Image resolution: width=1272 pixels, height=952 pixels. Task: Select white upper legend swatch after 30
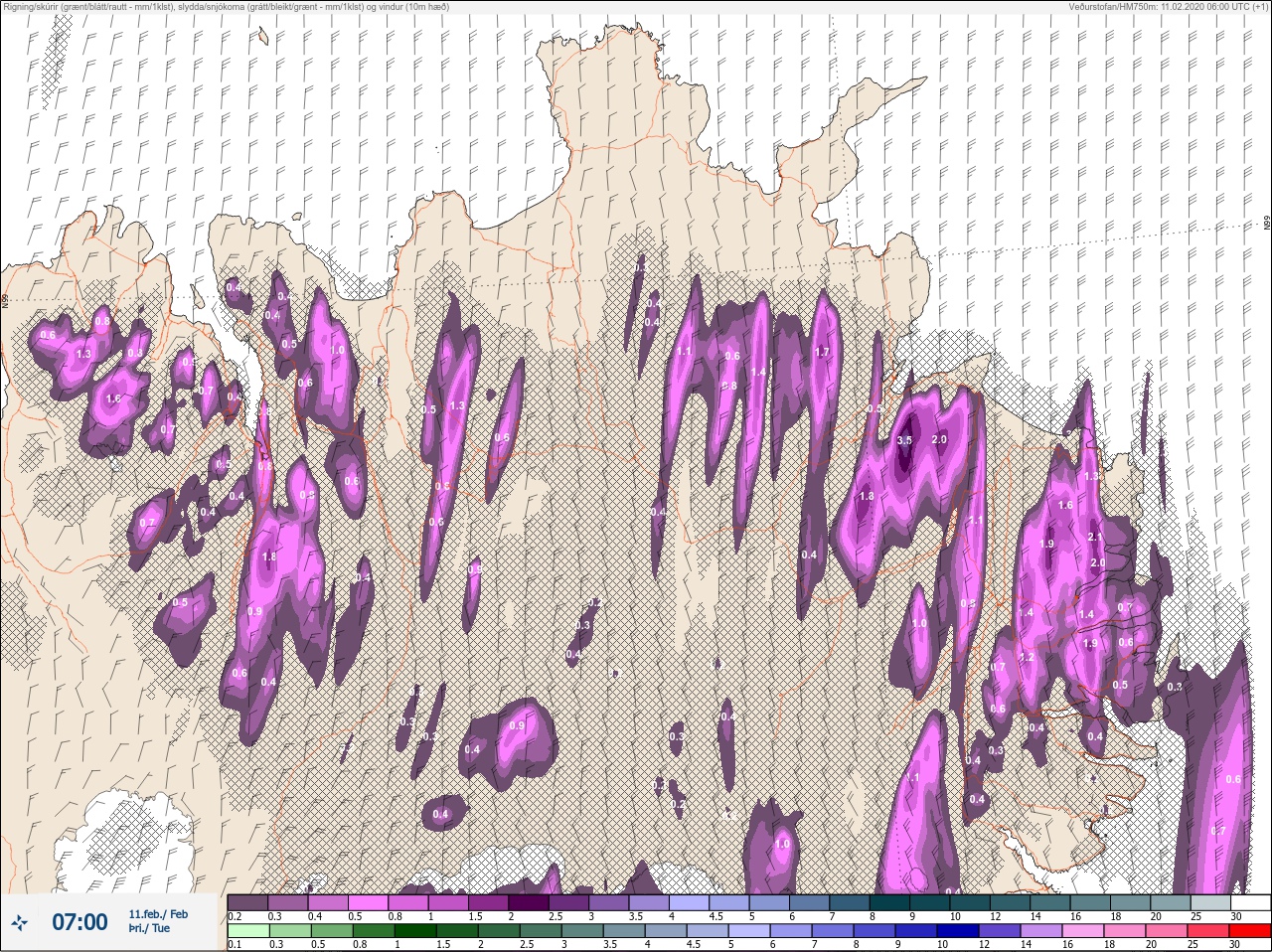point(1249,902)
